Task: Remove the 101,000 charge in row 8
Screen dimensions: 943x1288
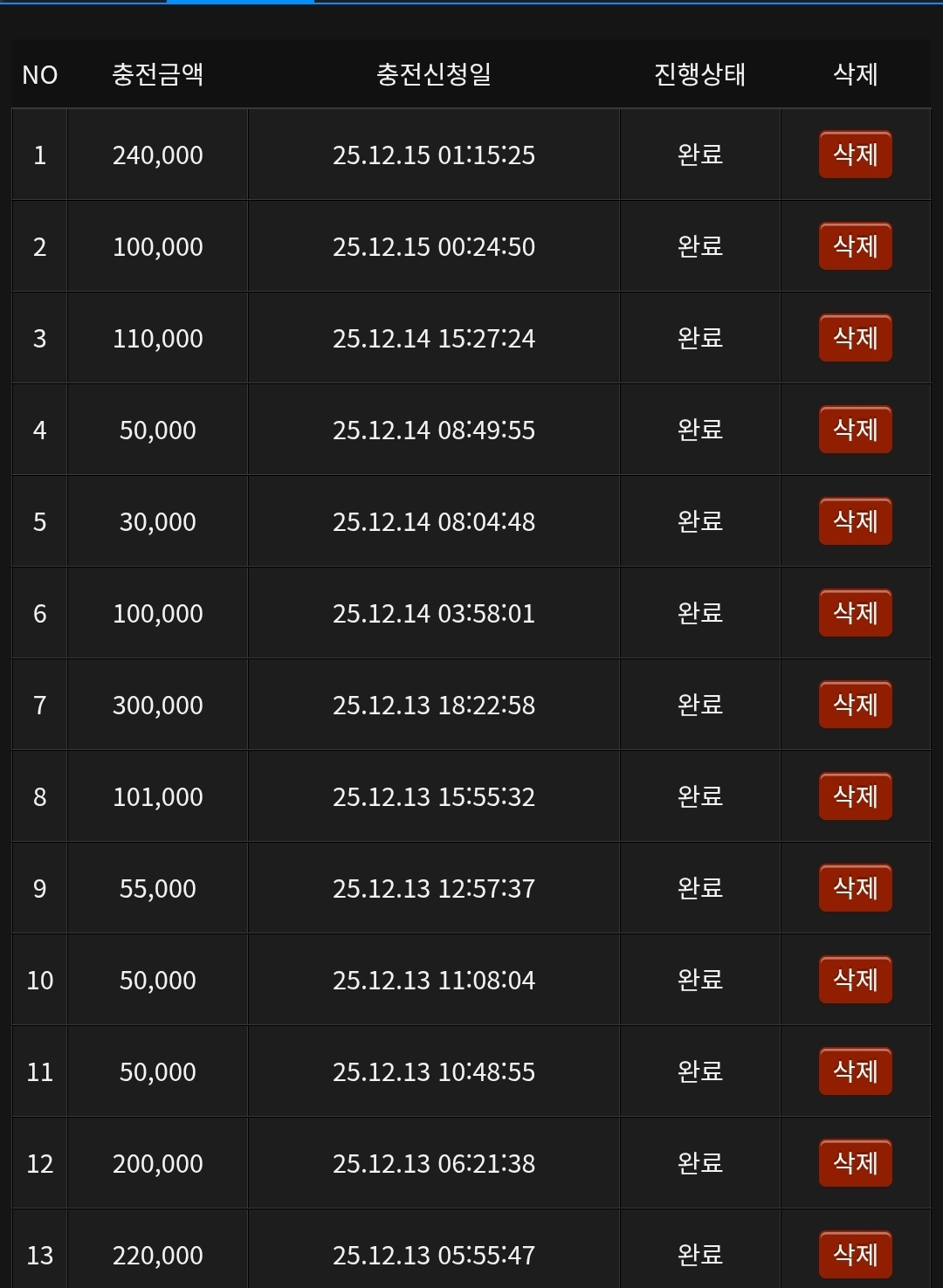Action: pos(855,796)
